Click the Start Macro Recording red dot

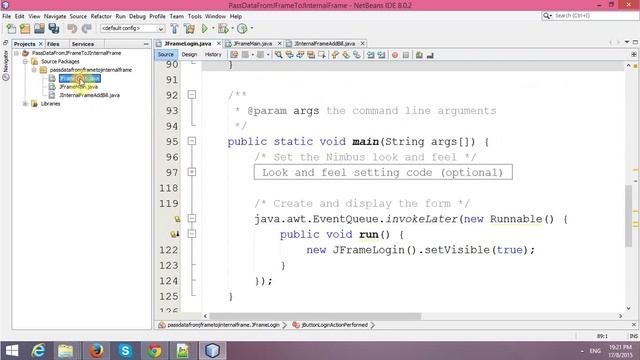(395, 55)
